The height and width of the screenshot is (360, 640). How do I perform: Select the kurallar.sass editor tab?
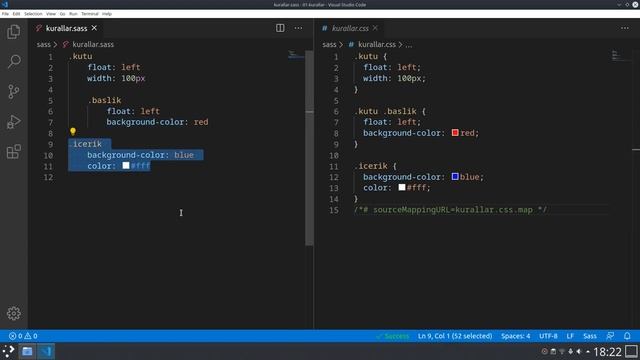coord(66,28)
